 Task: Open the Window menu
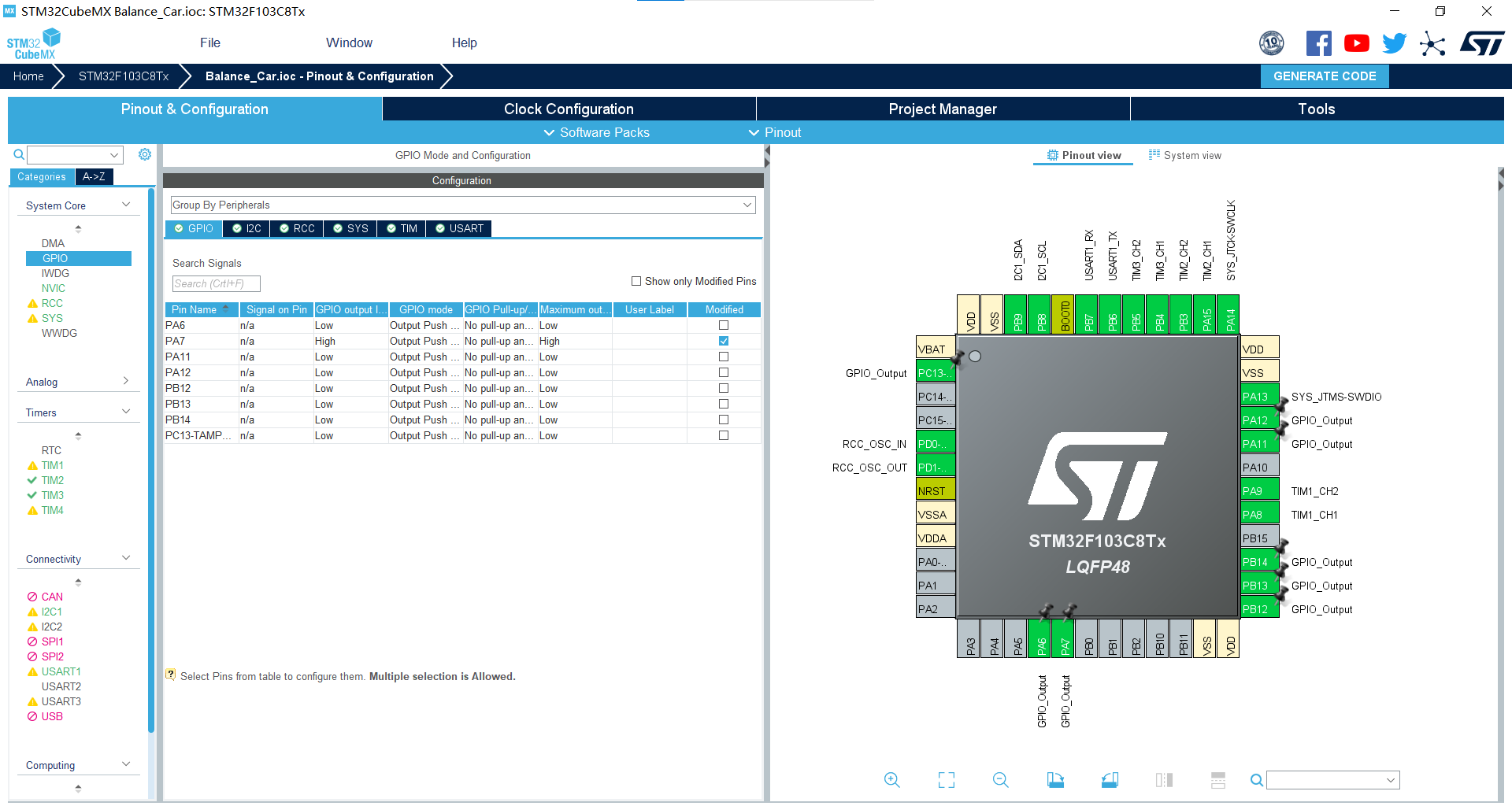[349, 43]
